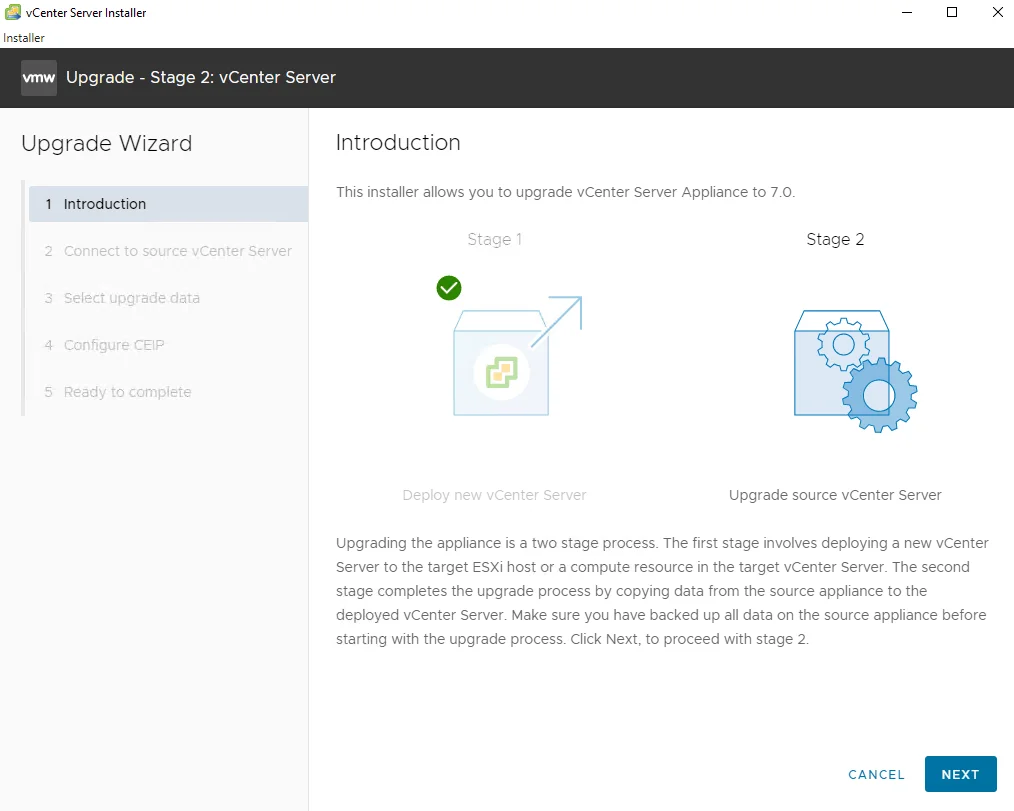
Task: Select Ready to complete step
Action: click(168, 392)
